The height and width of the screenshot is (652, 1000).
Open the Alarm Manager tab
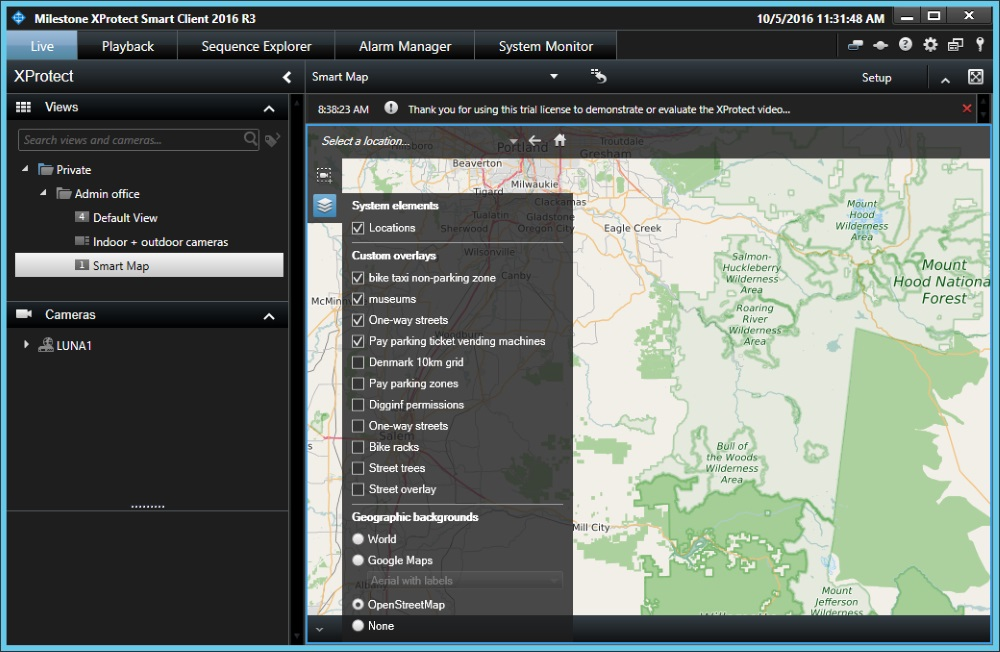(x=403, y=45)
